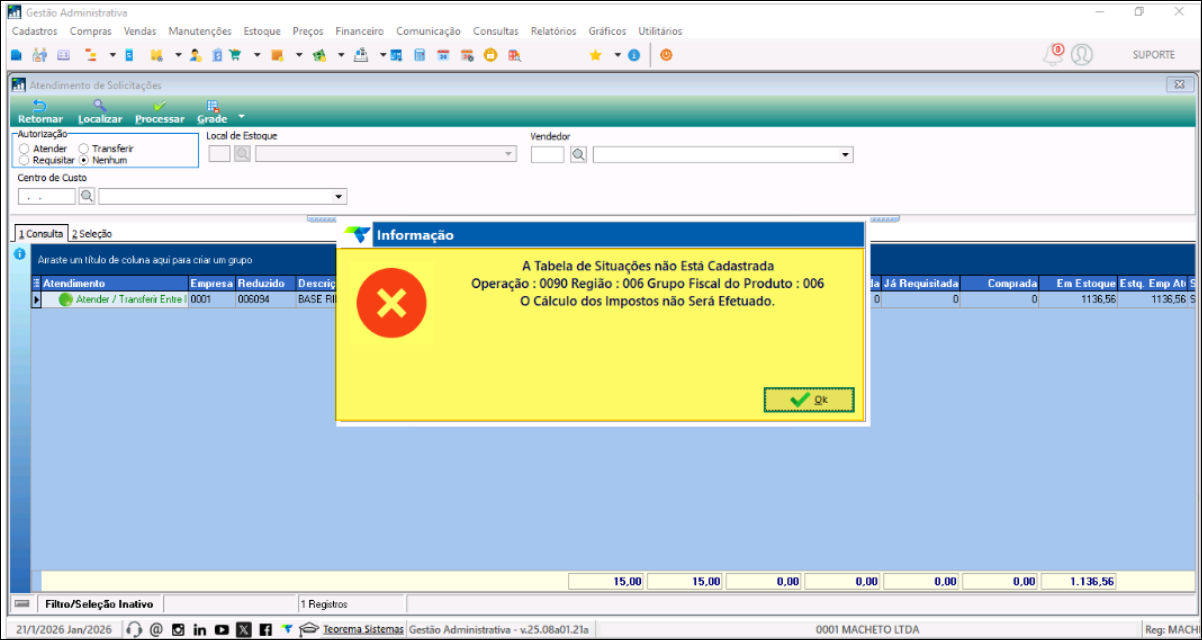Image resolution: width=1202 pixels, height=640 pixels.
Task: Click the Processar checkmark icon
Action: point(159,106)
